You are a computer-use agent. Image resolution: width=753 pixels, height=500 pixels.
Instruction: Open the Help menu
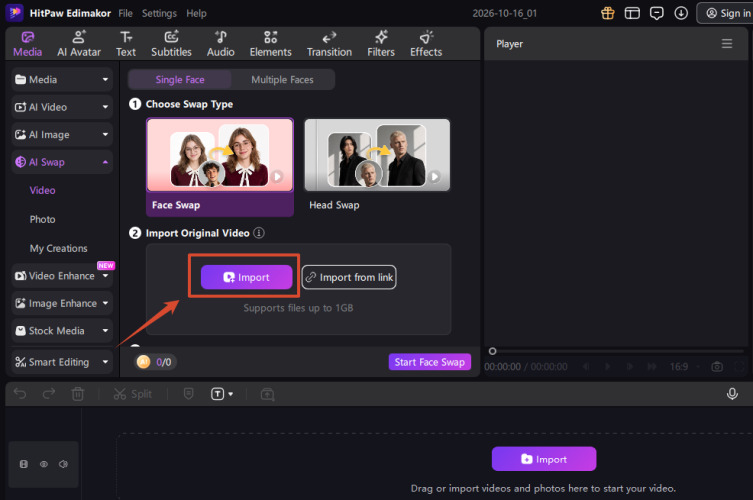196,13
